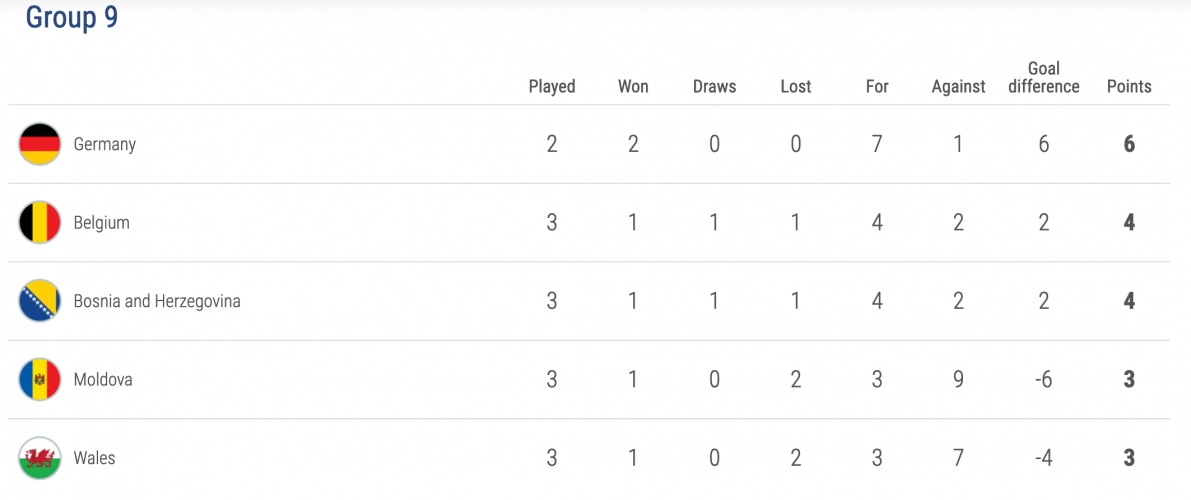Click the Against column header
The image size is (1191, 500).
pos(959,87)
